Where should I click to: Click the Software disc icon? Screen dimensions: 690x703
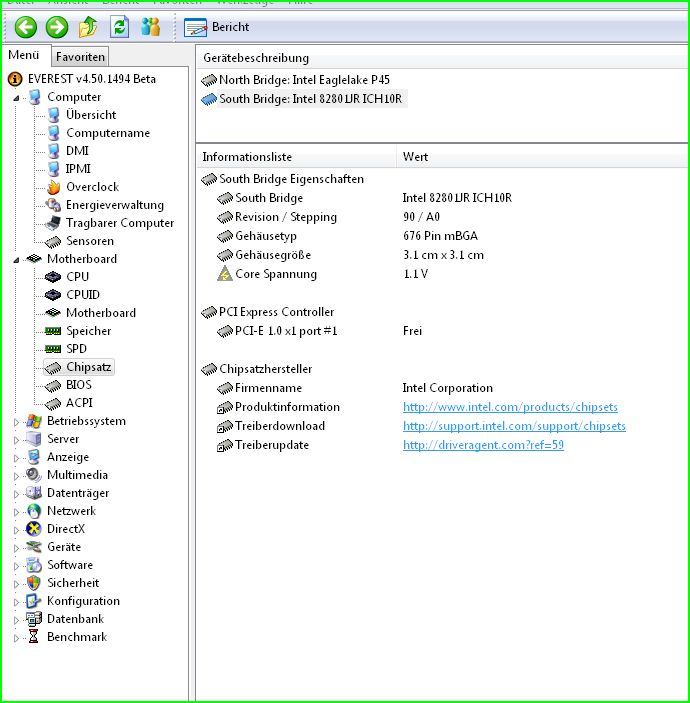pos(34,565)
